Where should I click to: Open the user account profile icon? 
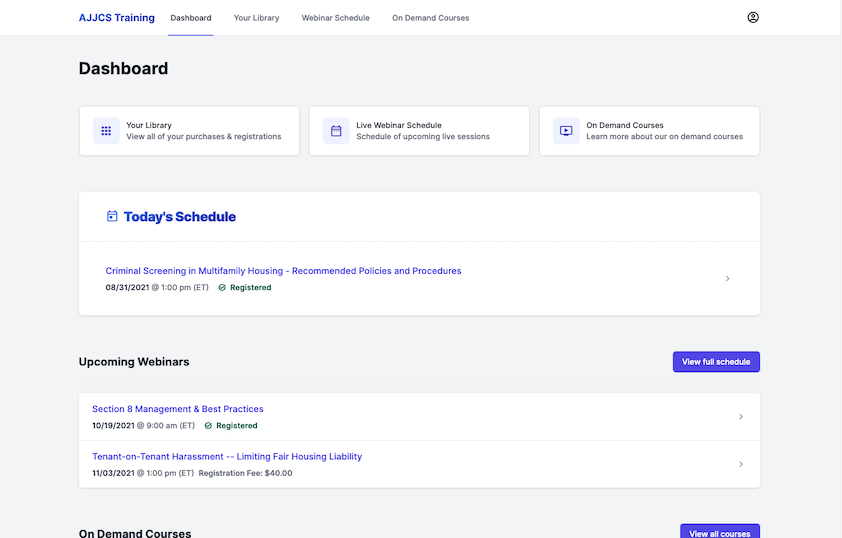[x=753, y=17]
